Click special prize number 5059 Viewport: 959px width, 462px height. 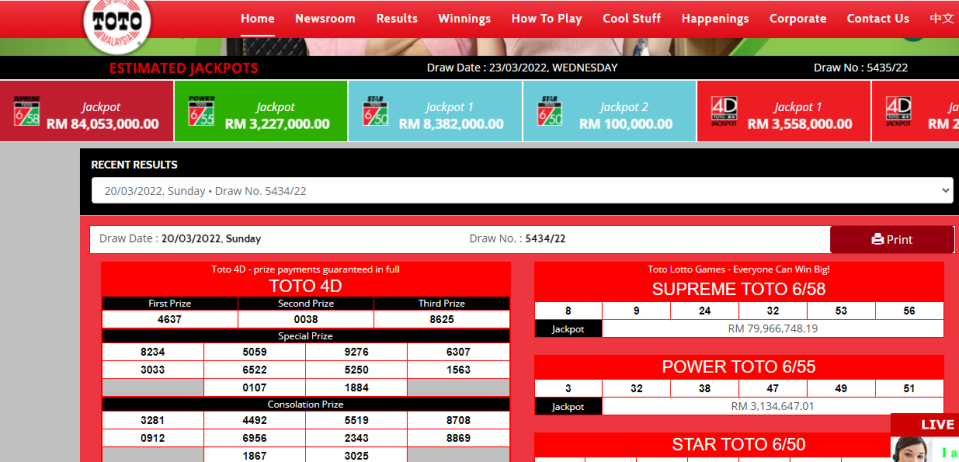254,352
